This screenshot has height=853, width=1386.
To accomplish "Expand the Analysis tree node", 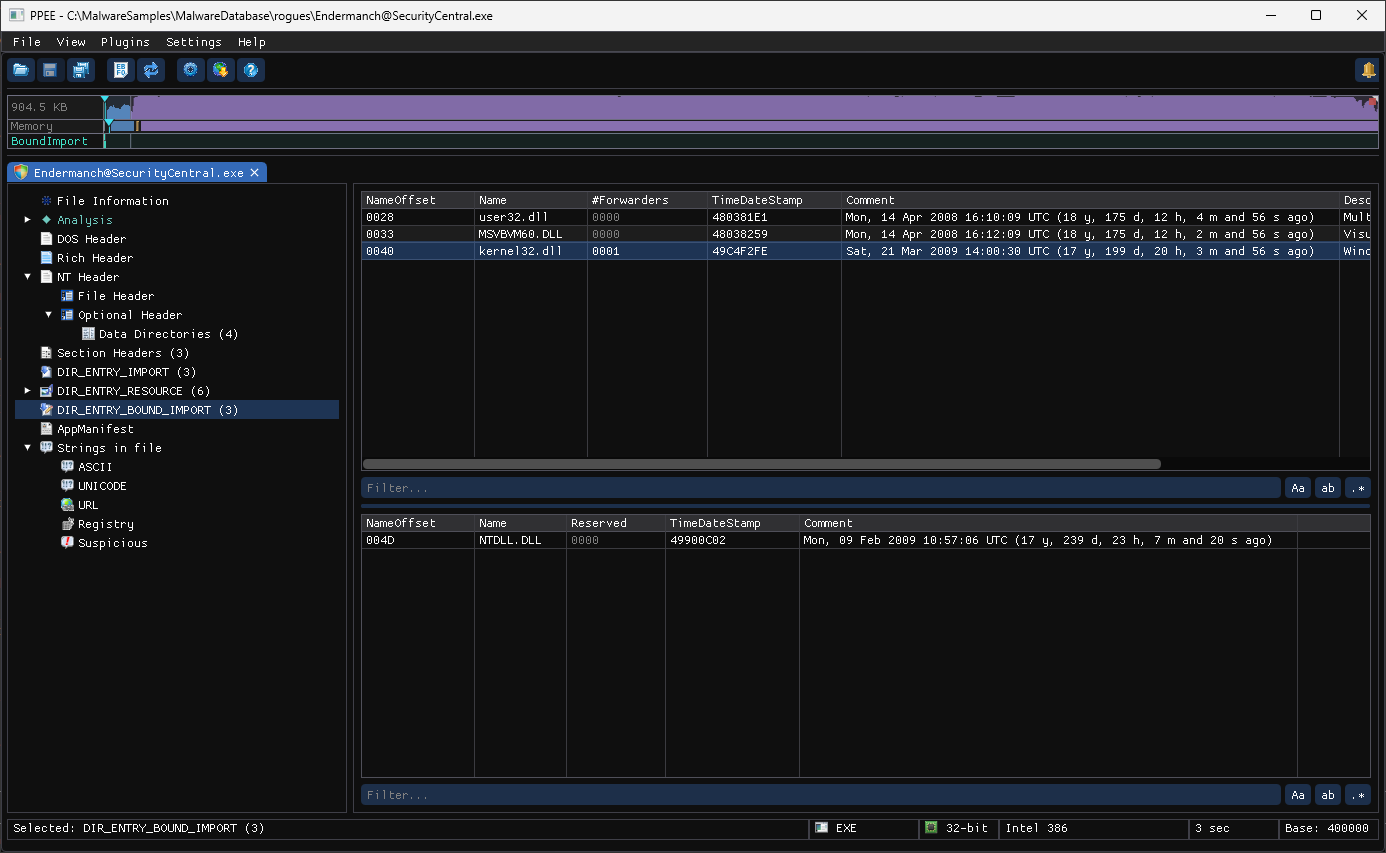I will (28, 220).
